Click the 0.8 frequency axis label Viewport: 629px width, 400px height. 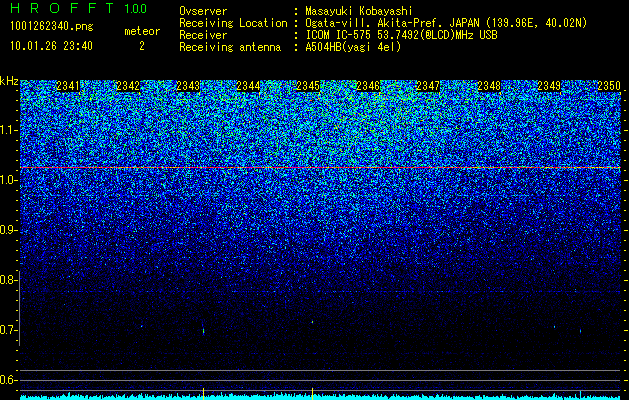[x=7, y=280]
